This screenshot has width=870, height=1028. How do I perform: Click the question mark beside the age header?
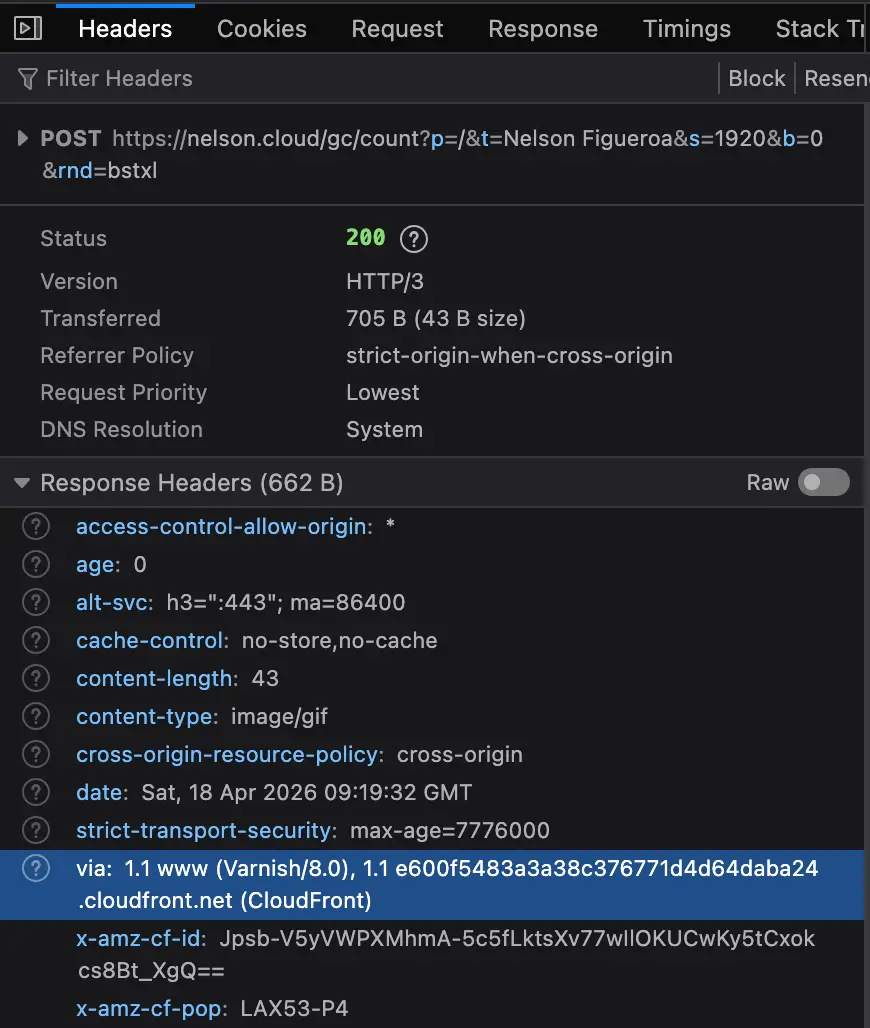tap(35, 564)
